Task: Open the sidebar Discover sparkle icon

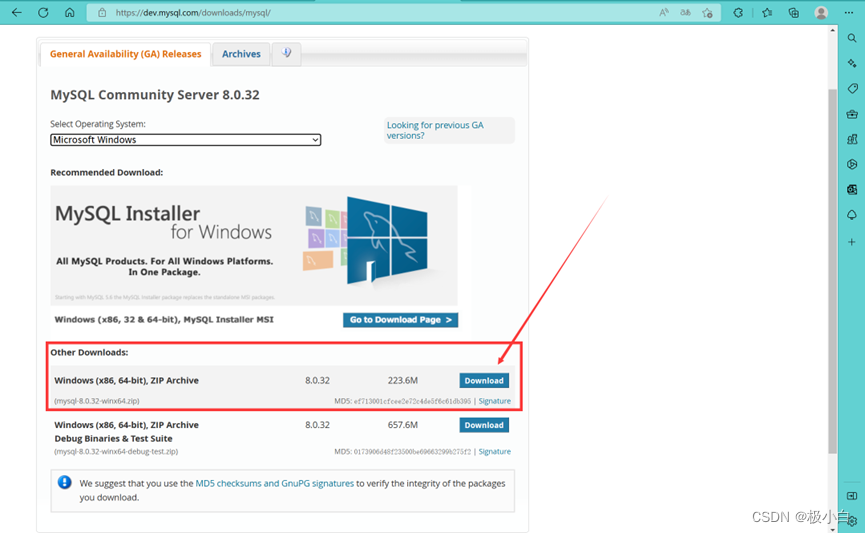Action: [x=852, y=63]
